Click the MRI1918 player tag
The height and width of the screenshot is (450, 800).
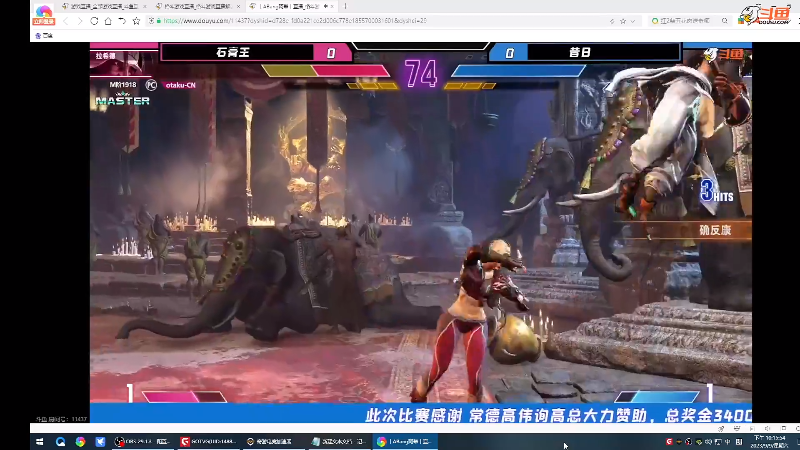(123, 85)
